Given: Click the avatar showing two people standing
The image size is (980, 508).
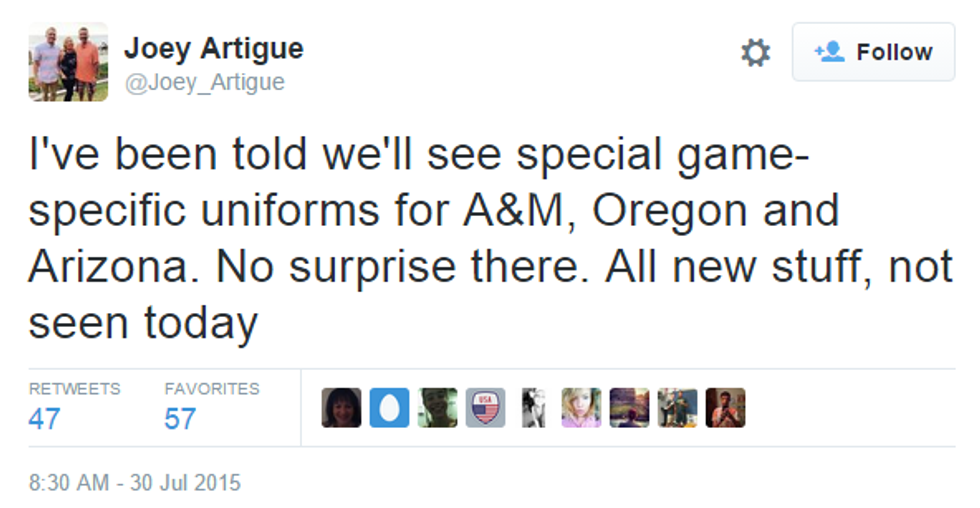Looking at the screenshot, I should click(677, 408).
